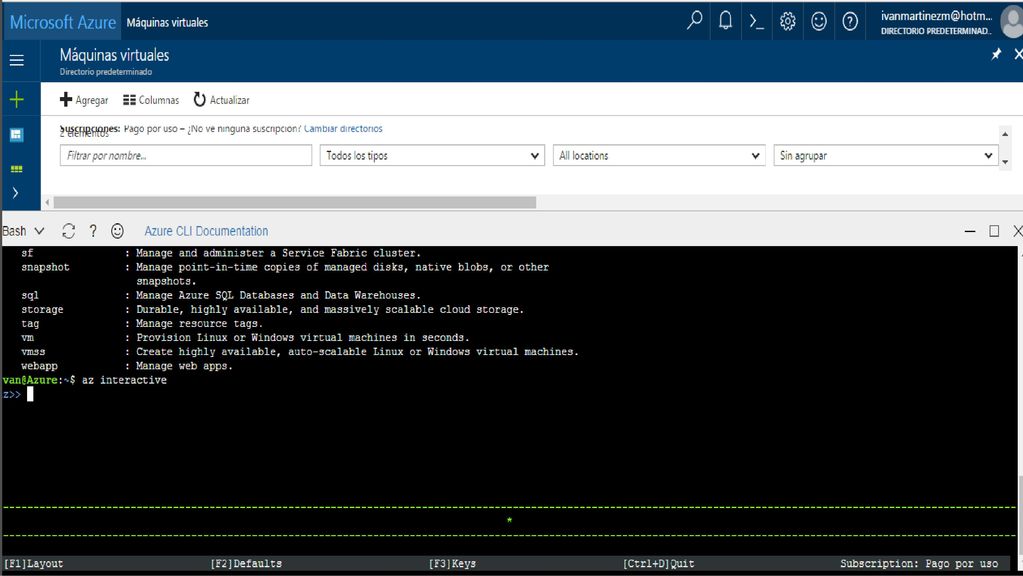Open Cloud Shell help question mark
The width and height of the screenshot is (1023, 576).
(x=93, y=231)
